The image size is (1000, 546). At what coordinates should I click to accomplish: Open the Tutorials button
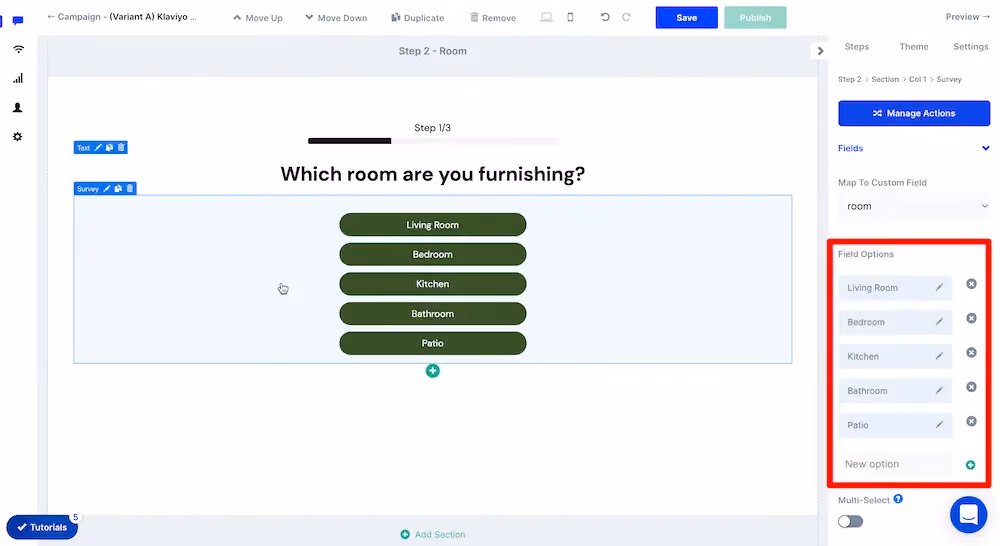(42, 527)
